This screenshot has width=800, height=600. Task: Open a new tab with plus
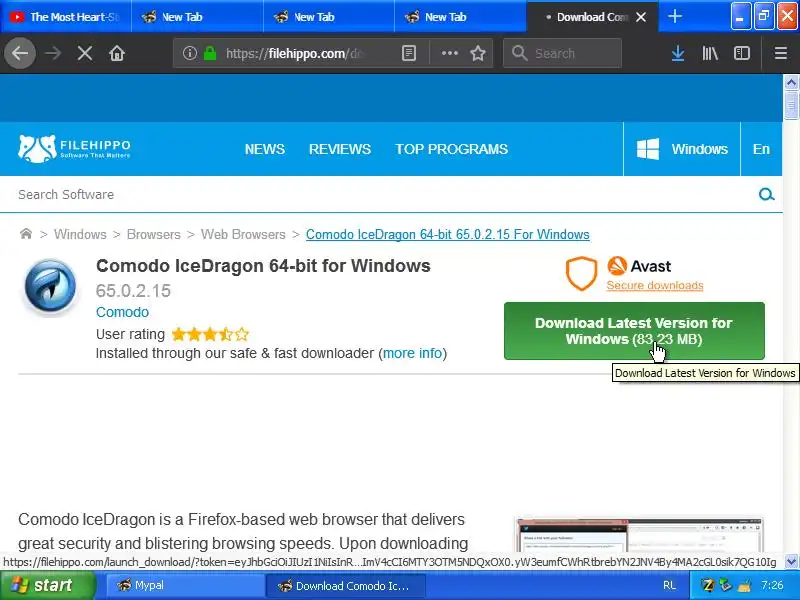coord(674,16)
